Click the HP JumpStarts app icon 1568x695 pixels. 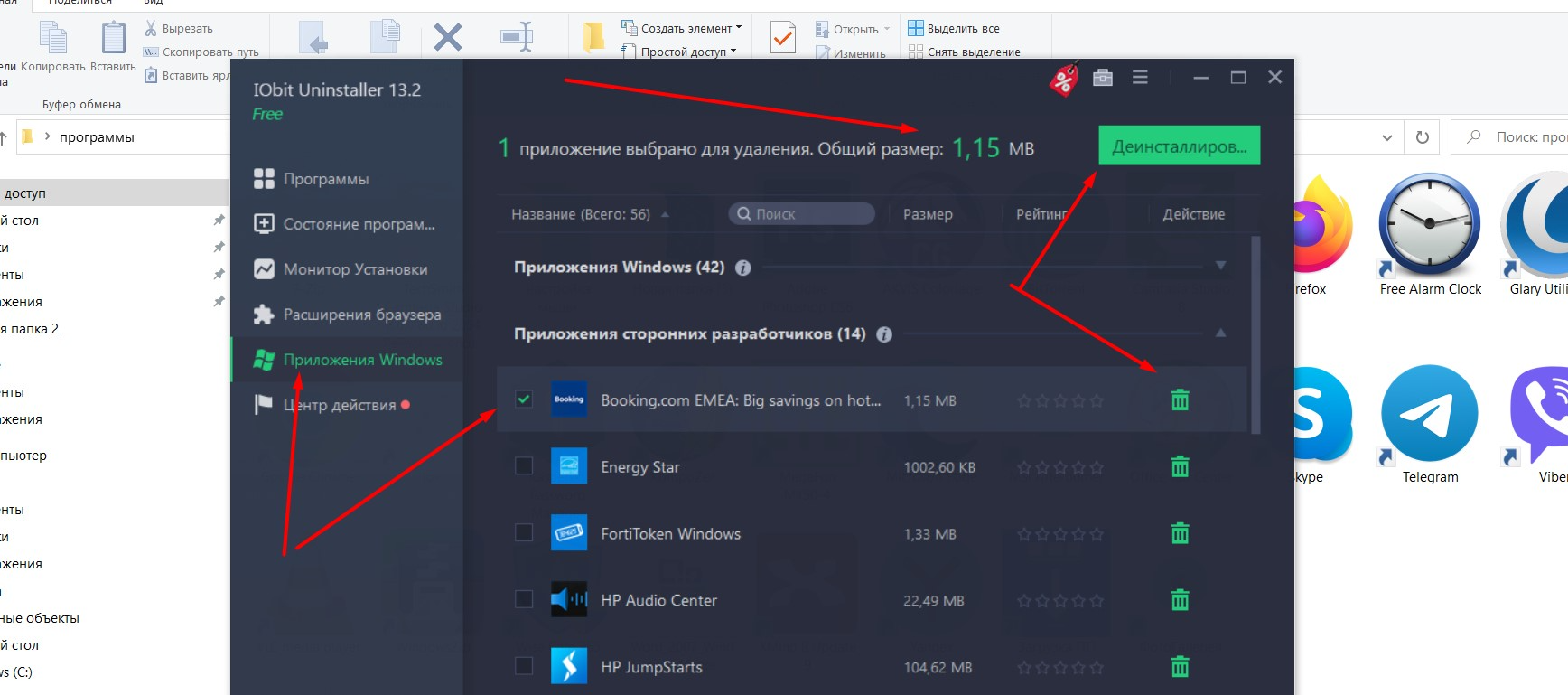(x=569, y=666)
